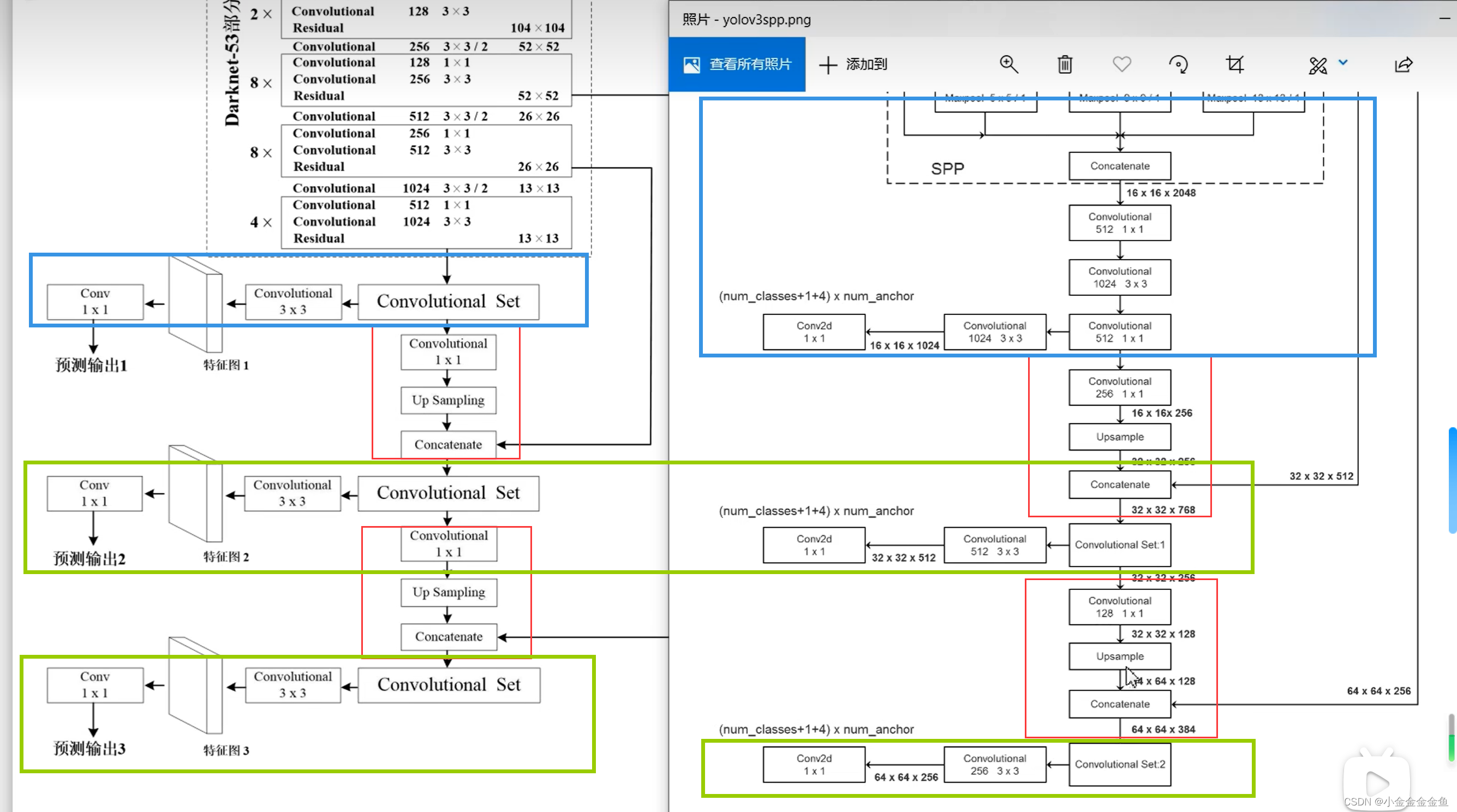Click the 预测输出1 label
Image resolution: width=1457 pixels, height=812 pixels.
pos(91,365)
